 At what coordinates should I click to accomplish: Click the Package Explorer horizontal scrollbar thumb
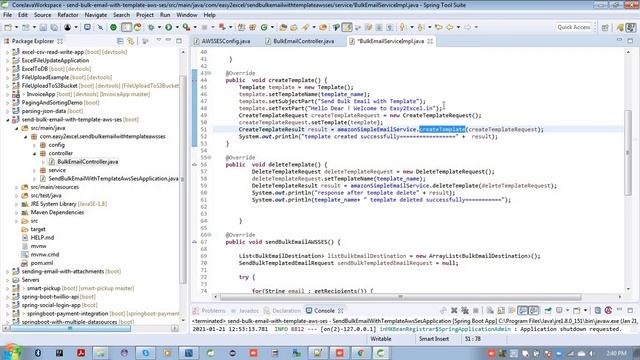click(x=70, y=328)
